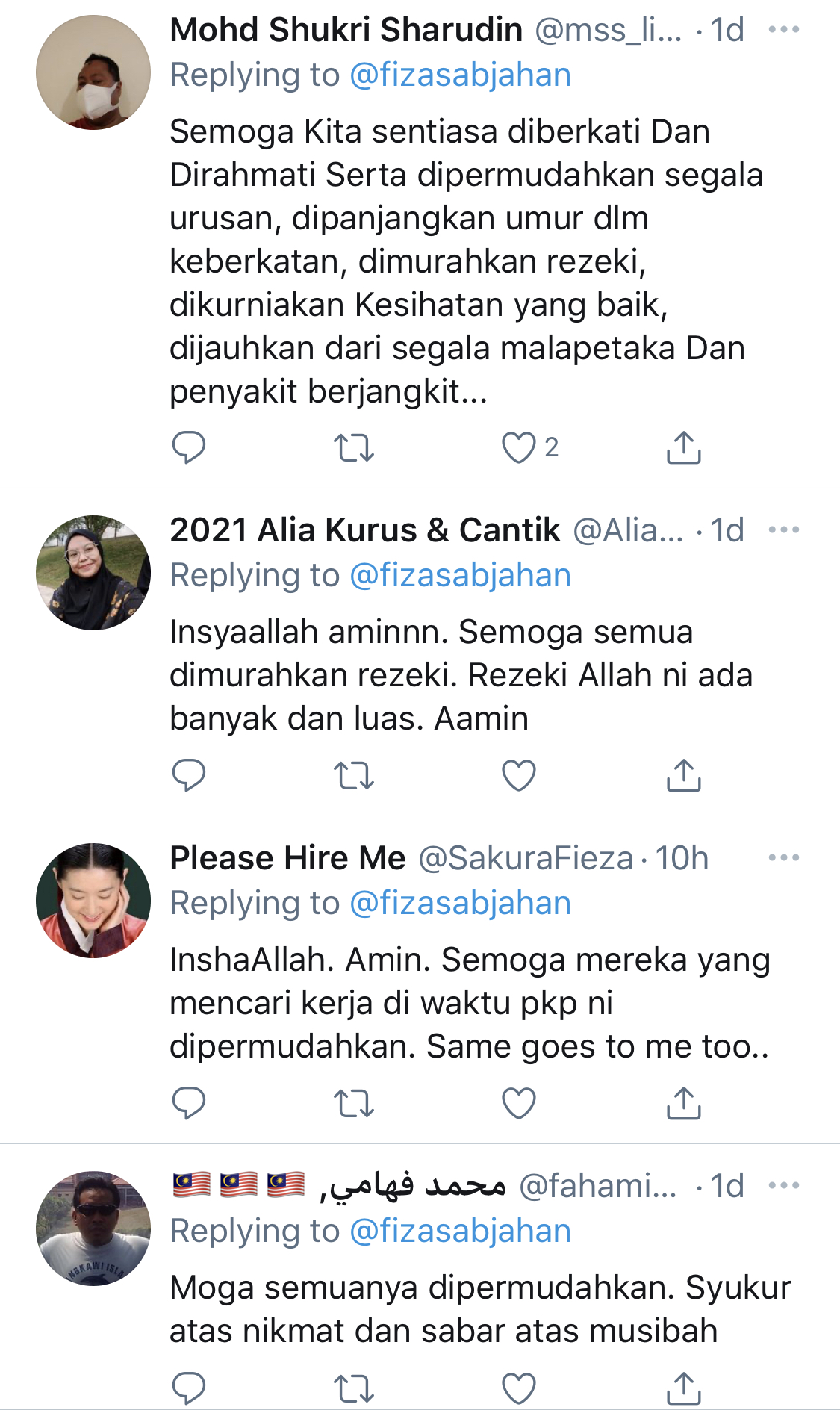Like the Please Hire Me tweet
This screenshot has height=1410, width=840.
click(x=519, y=1103)
